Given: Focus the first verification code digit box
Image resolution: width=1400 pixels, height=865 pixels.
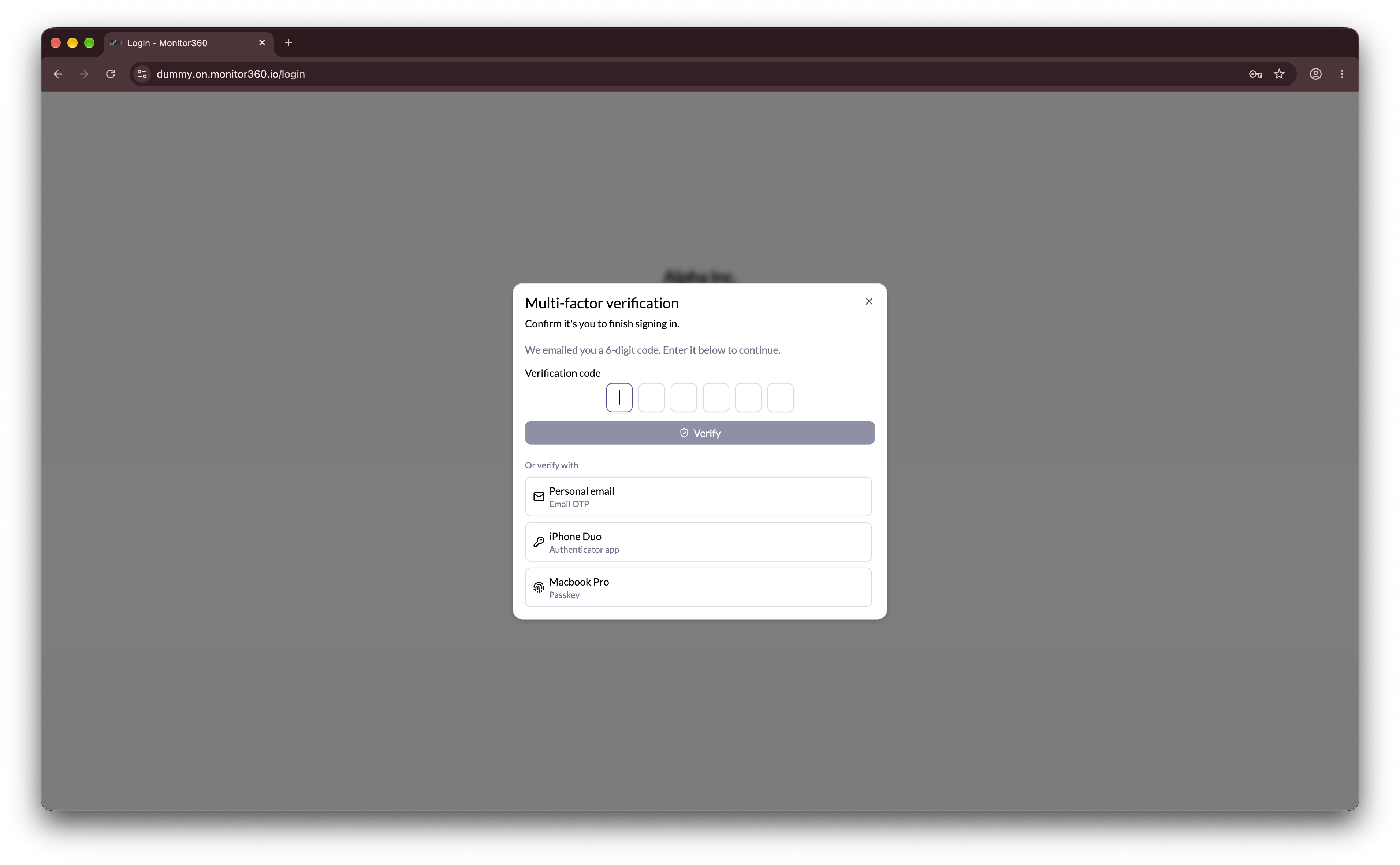Looking at the screenshot, I should coord(619,398).
